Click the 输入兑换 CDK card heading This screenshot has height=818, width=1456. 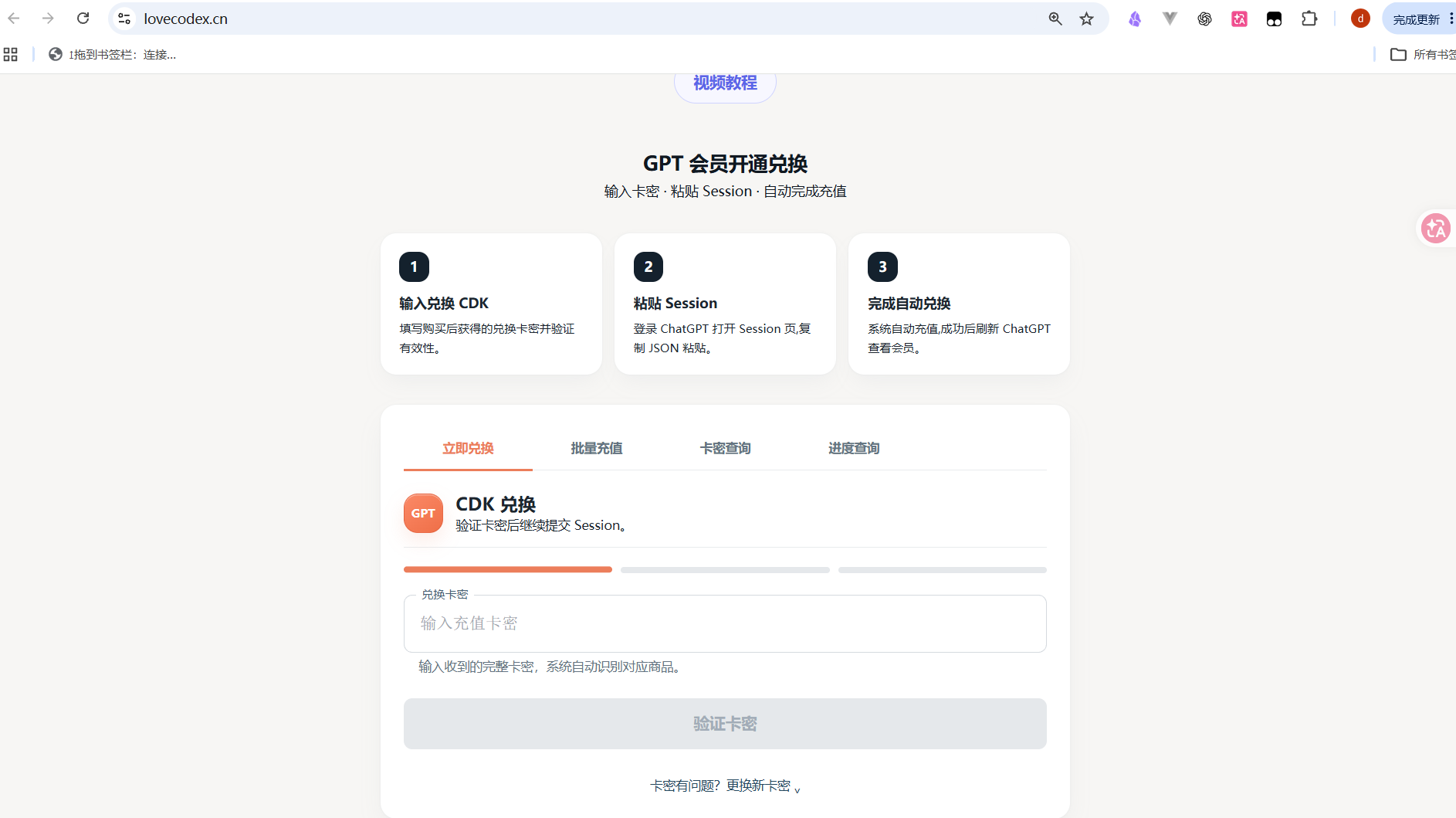[x=444, y=304]
